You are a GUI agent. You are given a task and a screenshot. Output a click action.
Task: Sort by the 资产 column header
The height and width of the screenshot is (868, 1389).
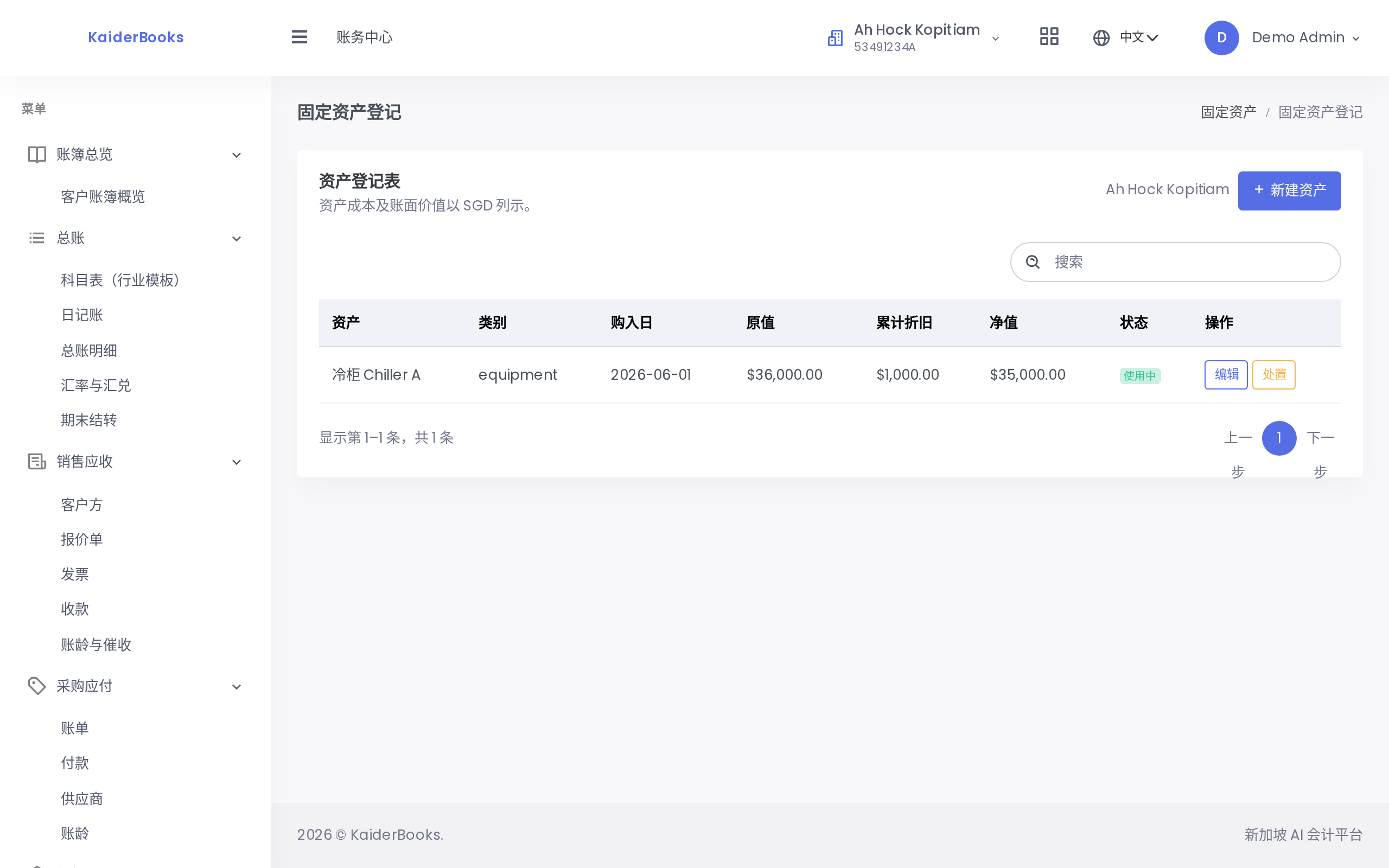[x=346, y=323]
